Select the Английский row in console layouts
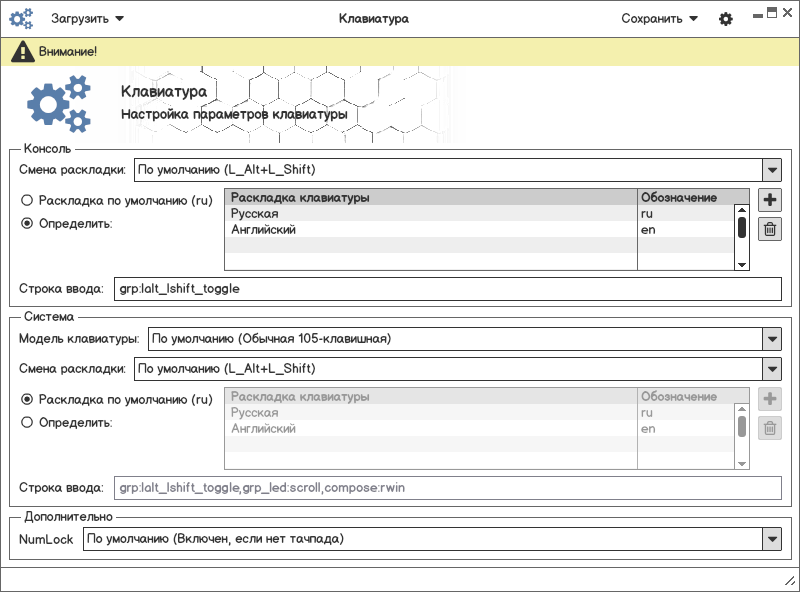This screenshot has width=800, height=592. 430,230
